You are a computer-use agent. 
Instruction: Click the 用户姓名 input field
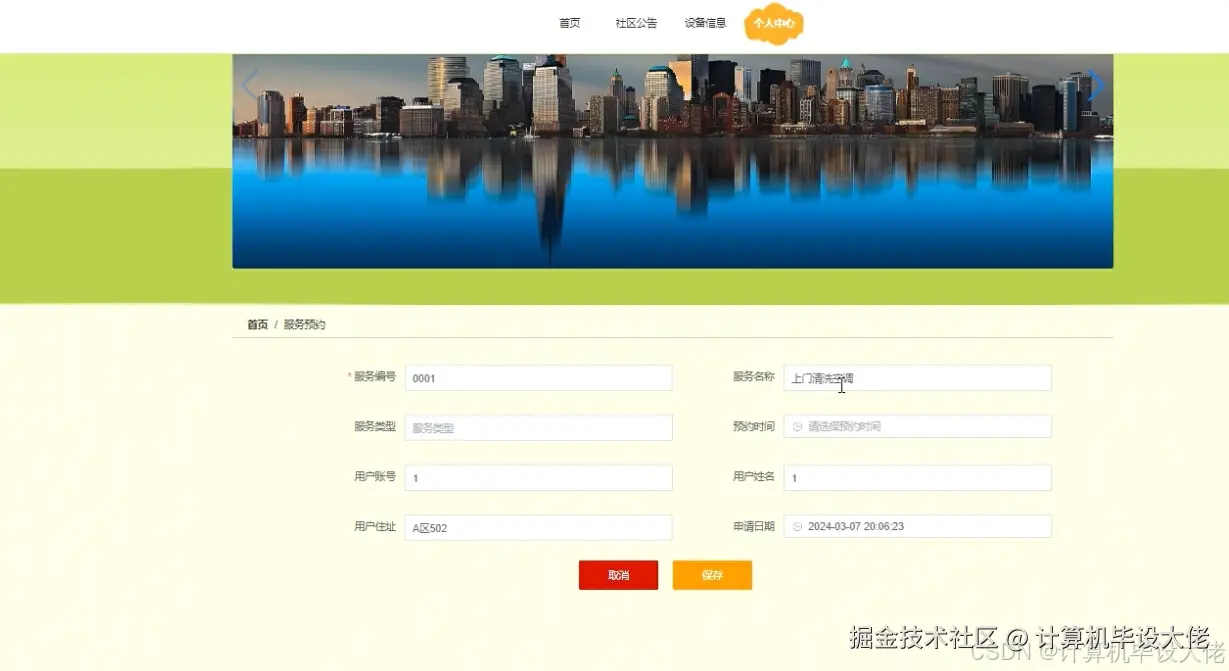(916, 477)
